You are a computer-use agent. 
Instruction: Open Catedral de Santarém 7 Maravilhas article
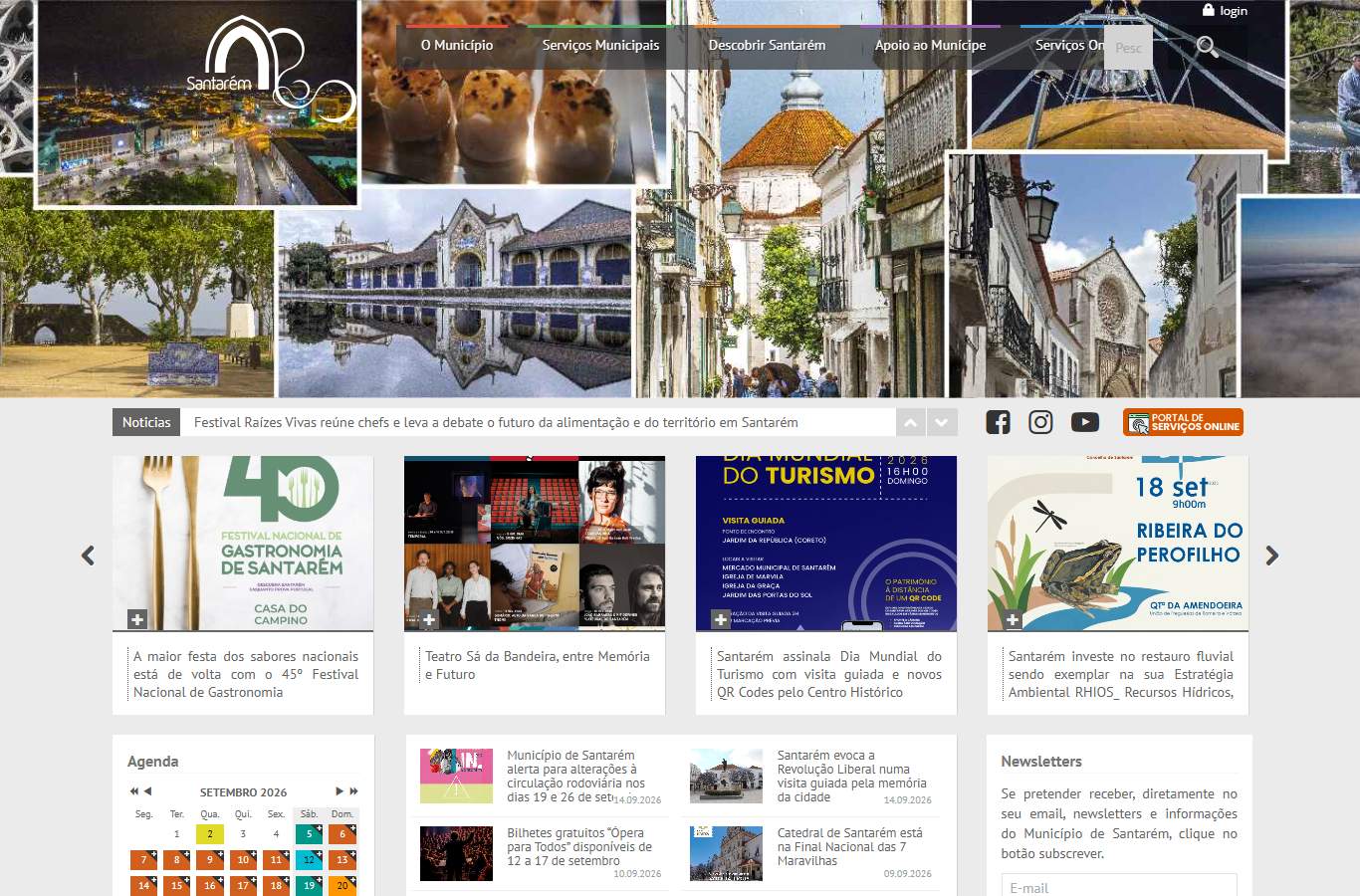[849, 847]
